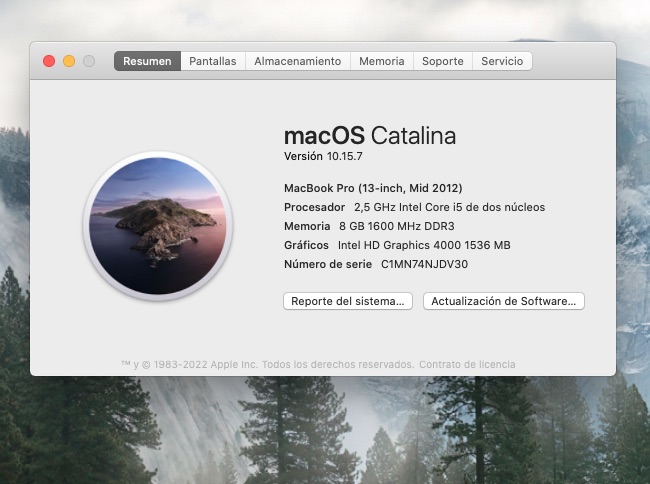The height and width of the screenshot is (484, 650).
Task: Minimize window with the yellow button
Action: [69, 61]
